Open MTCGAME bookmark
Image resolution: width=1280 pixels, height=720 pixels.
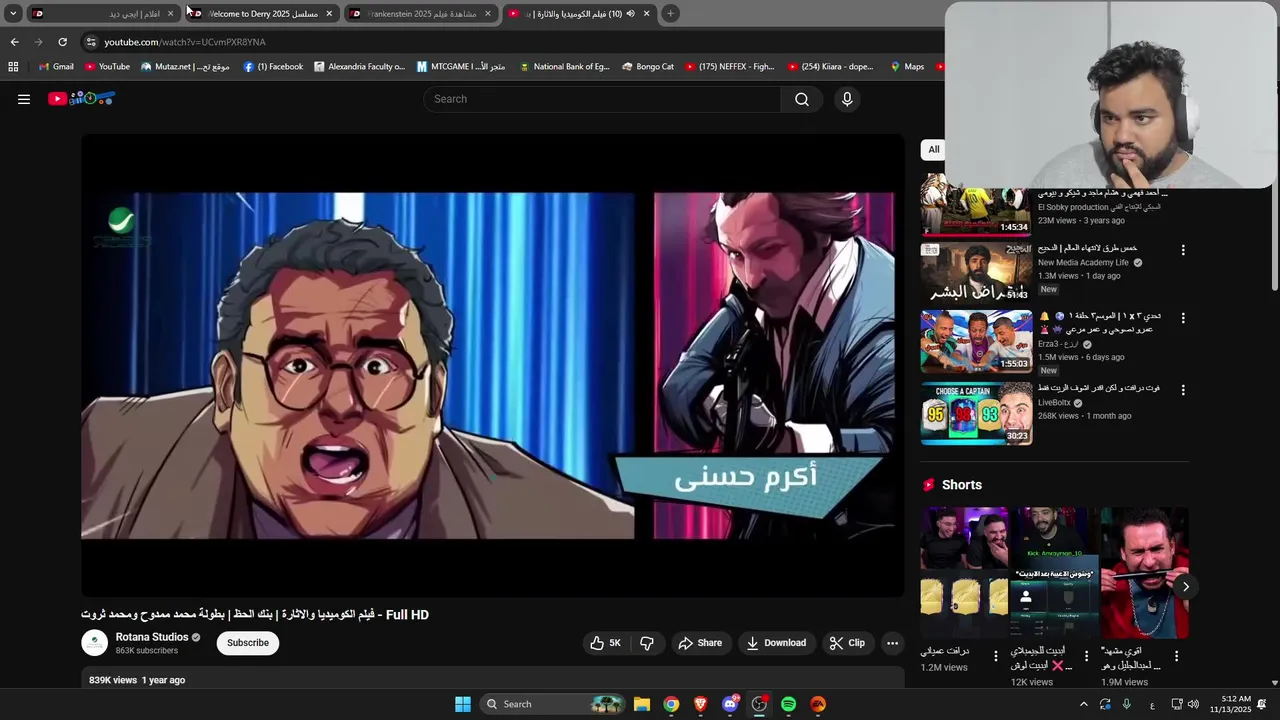click(461, 67)
